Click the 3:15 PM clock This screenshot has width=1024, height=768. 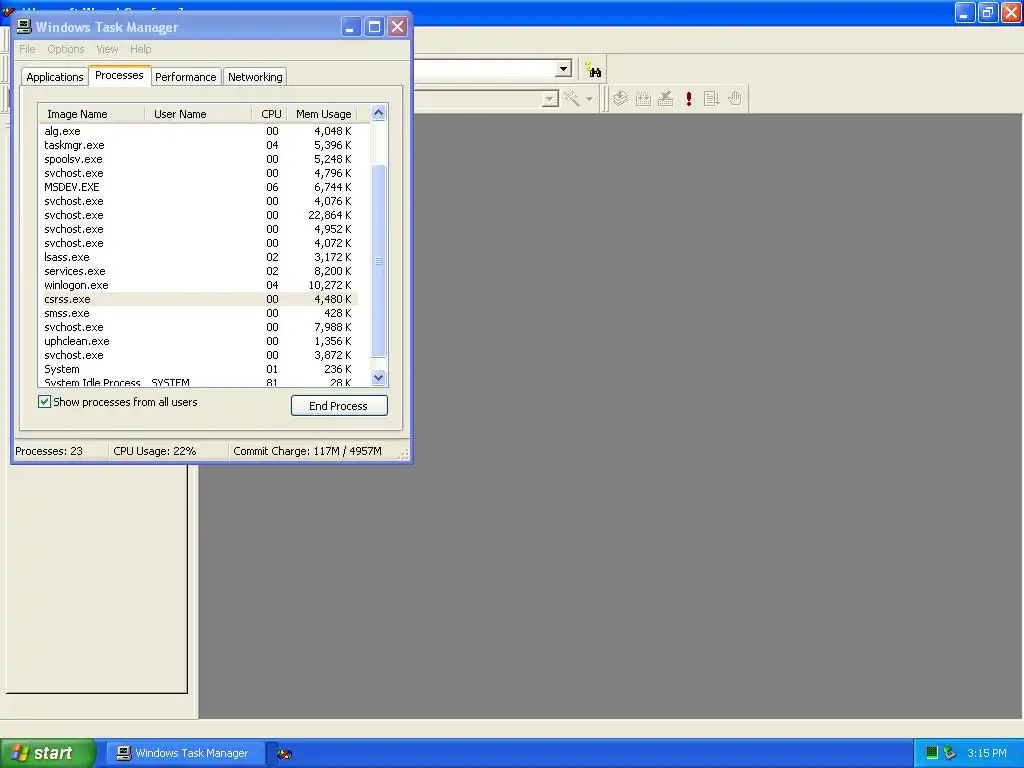[987, 753]
